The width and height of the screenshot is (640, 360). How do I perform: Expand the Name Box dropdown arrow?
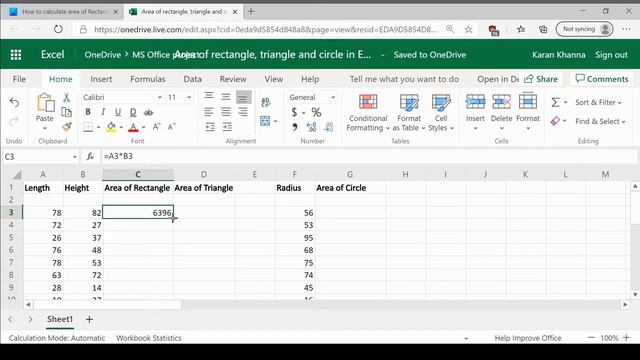click(75, 157)
